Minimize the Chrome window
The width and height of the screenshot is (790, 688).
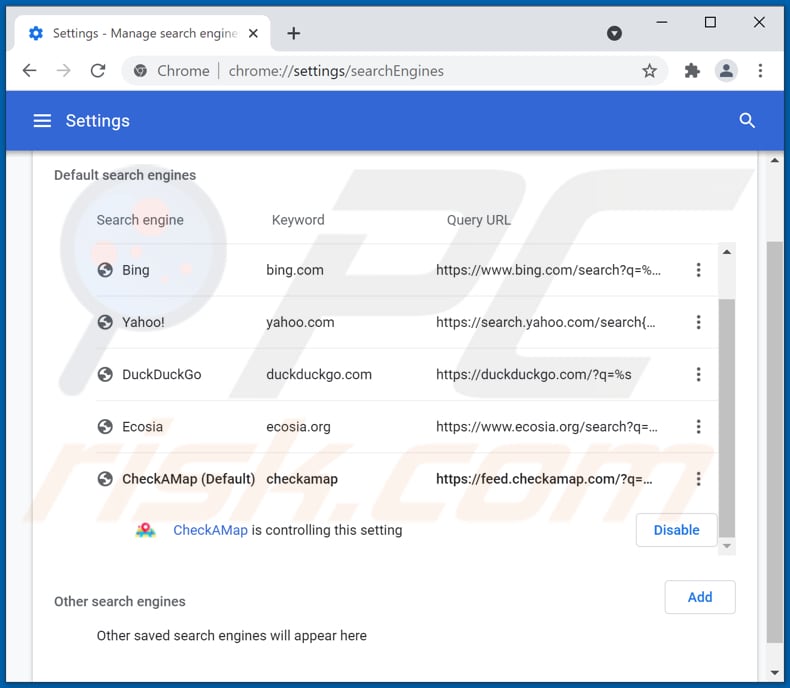tap(662, 22)
